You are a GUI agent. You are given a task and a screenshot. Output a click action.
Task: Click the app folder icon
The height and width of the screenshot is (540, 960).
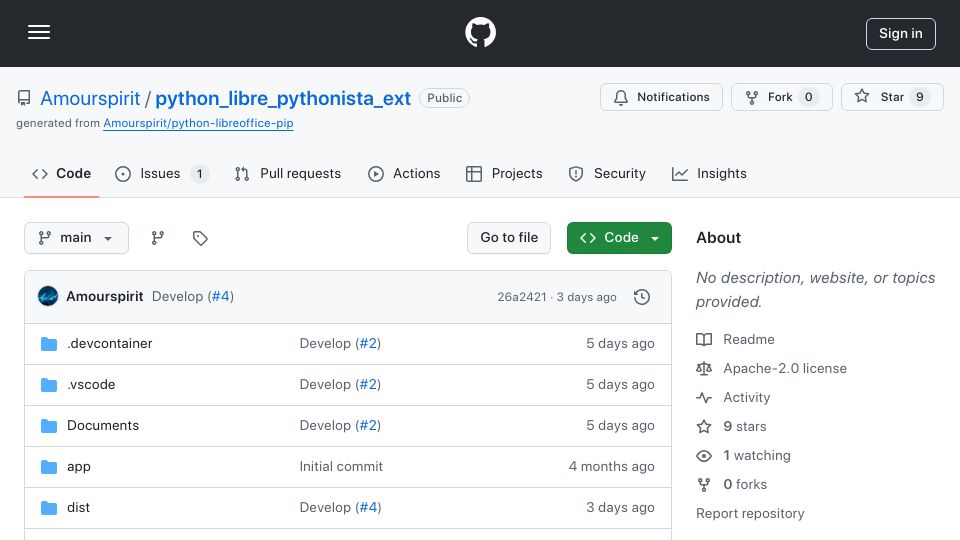49,467
